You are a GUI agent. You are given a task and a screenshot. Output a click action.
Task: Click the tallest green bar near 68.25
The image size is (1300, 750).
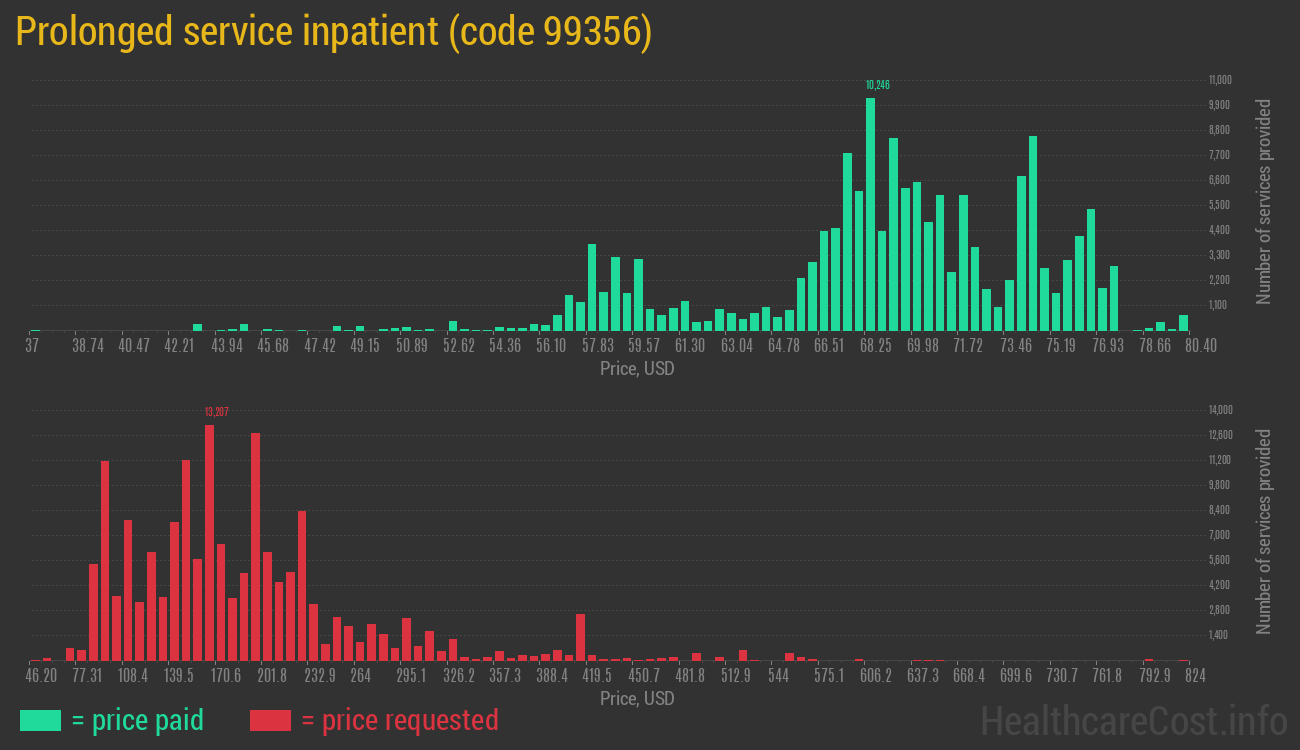pyautogui.click(x=870, y=214)
